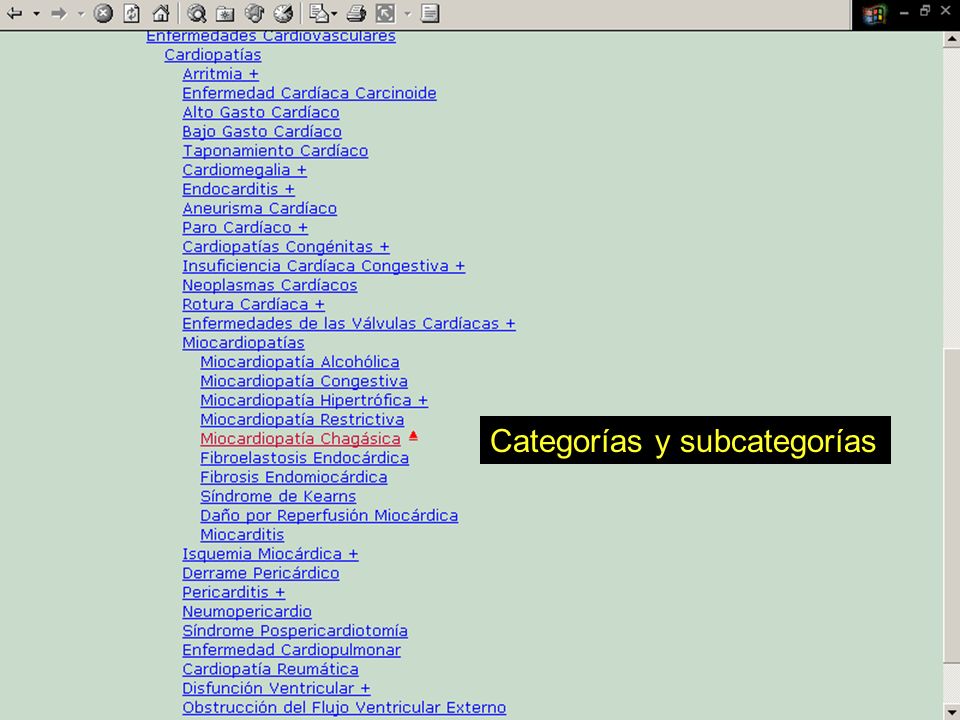Expand the Paro Cardíaco + category
The width and height of the screenshot is (960, 720).
[245, 227]
